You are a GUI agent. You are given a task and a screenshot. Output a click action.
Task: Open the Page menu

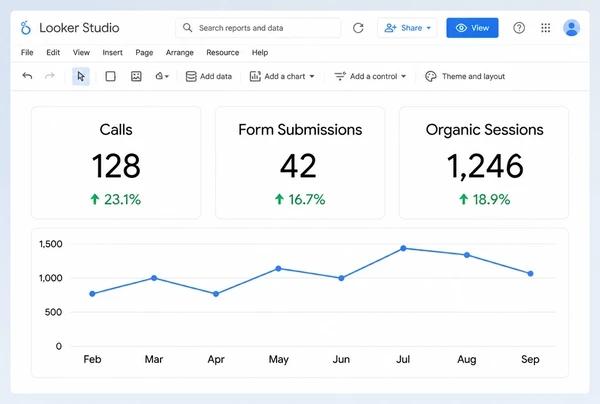click(144, 52)
